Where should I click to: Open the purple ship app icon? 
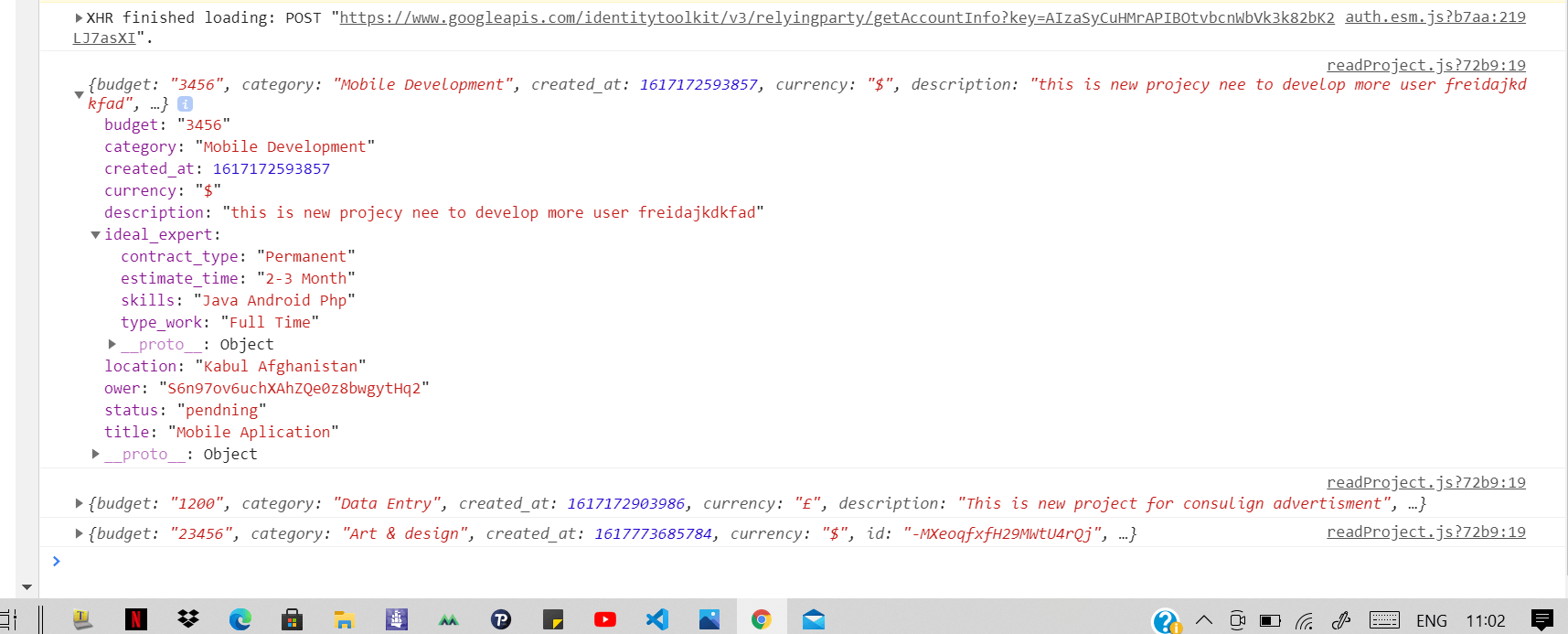point(397,619)
